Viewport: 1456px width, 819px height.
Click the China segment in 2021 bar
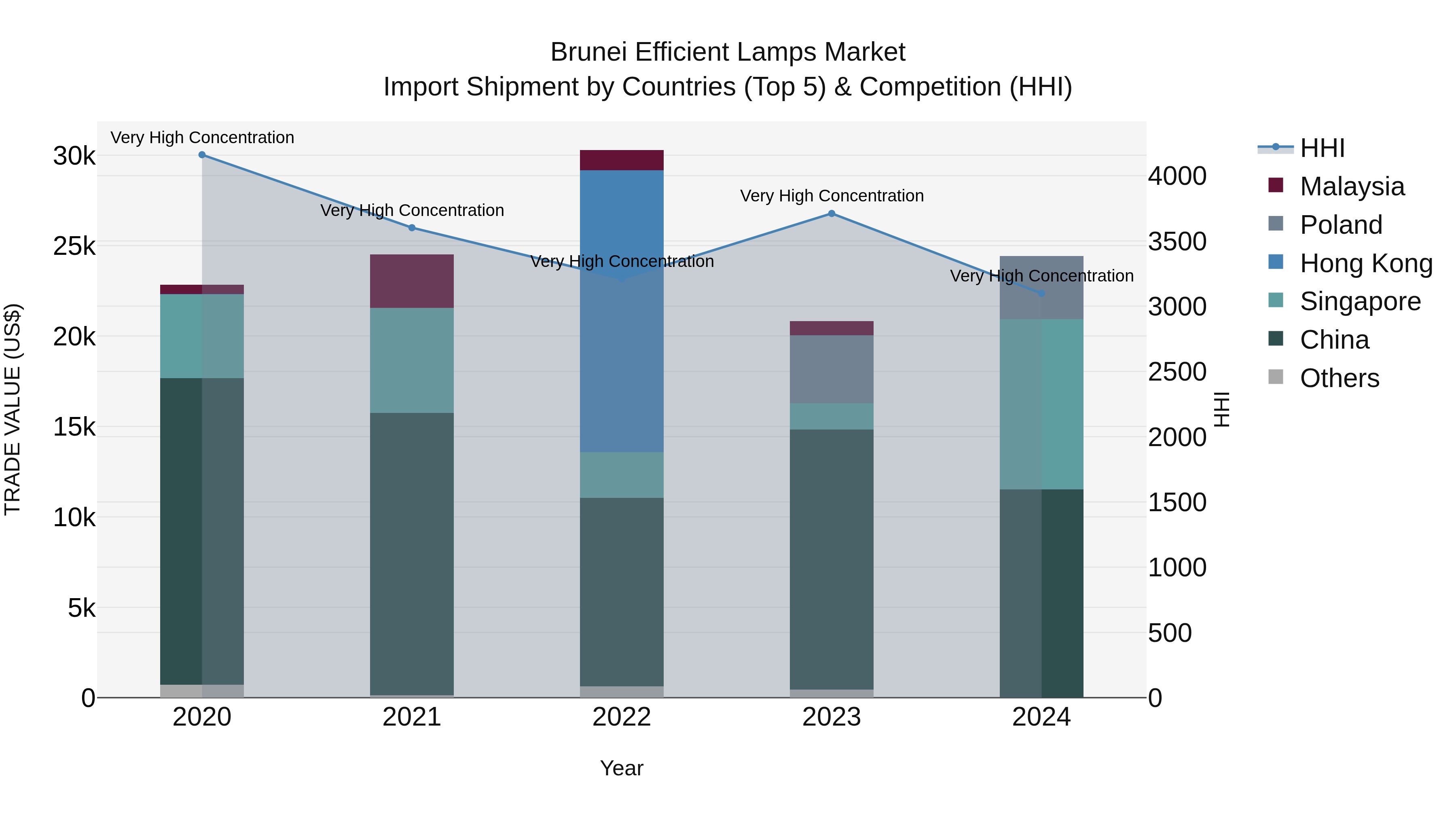click(x=412, y=554)
